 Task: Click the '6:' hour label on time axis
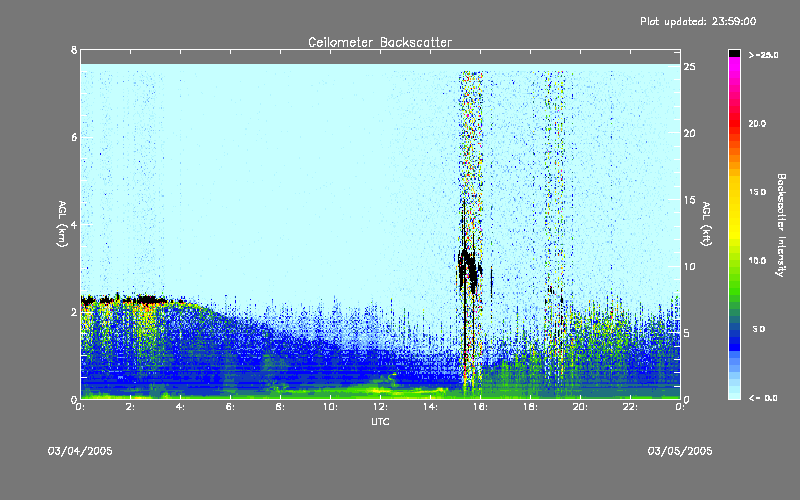click(231, 407)
